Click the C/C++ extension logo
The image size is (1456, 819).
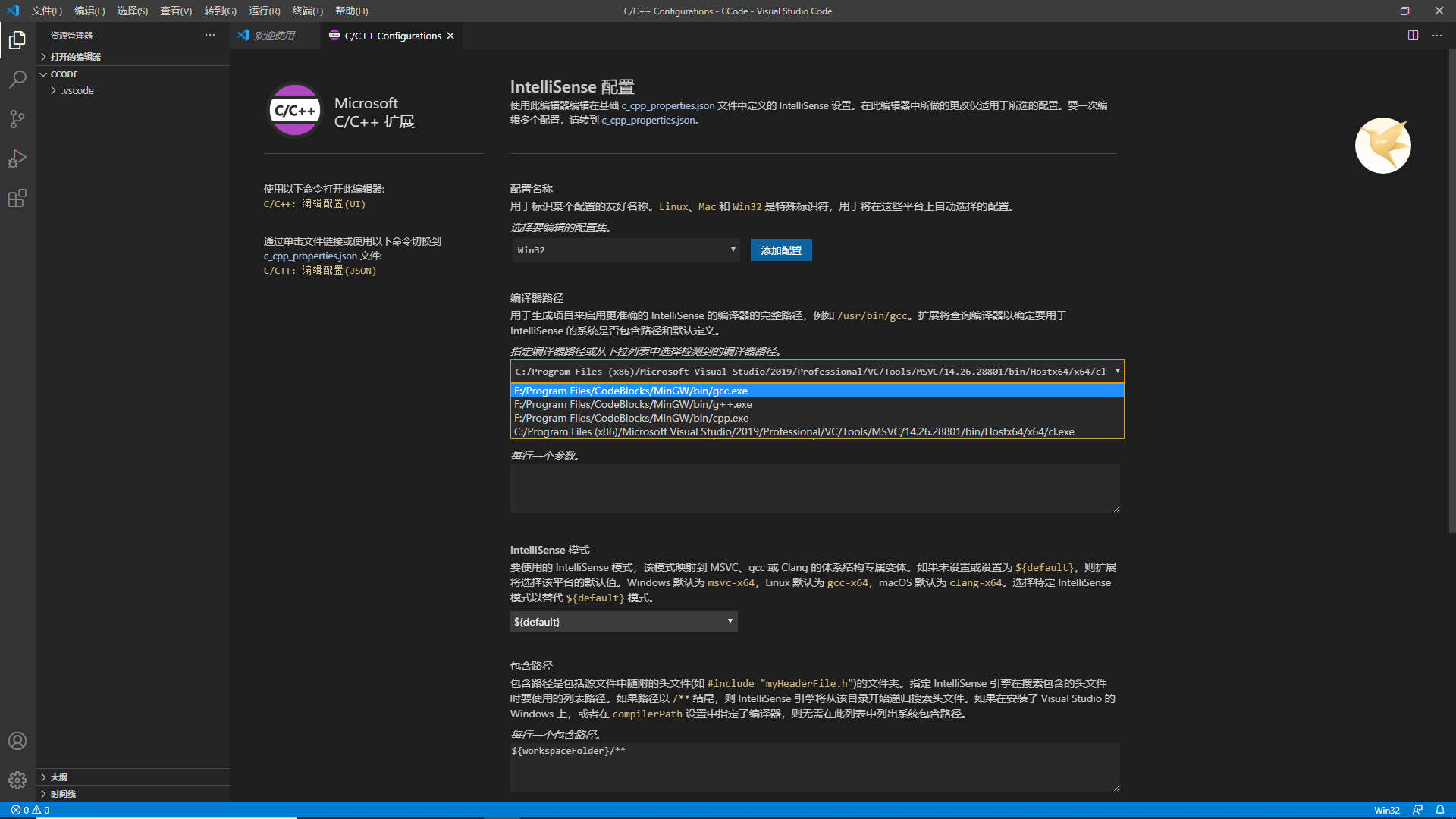coord(295,110)
